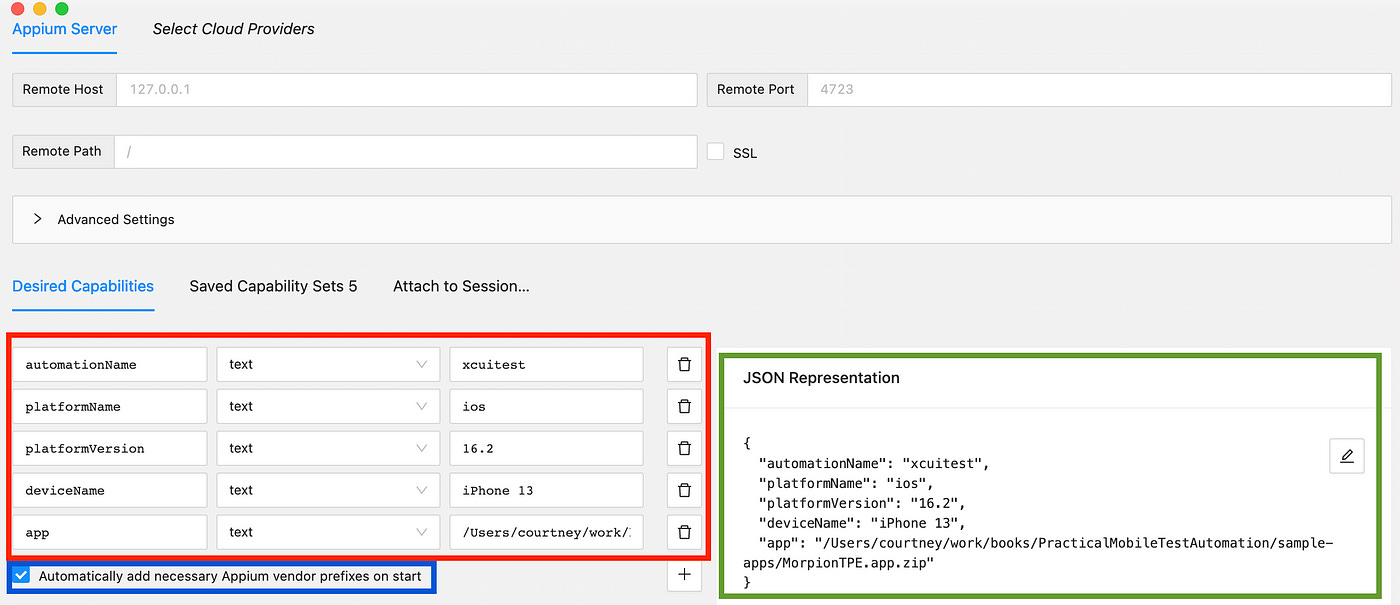Open type dropdown for deviceName
The height and width of the screenshot is (605, 1400).
point(328,491)
